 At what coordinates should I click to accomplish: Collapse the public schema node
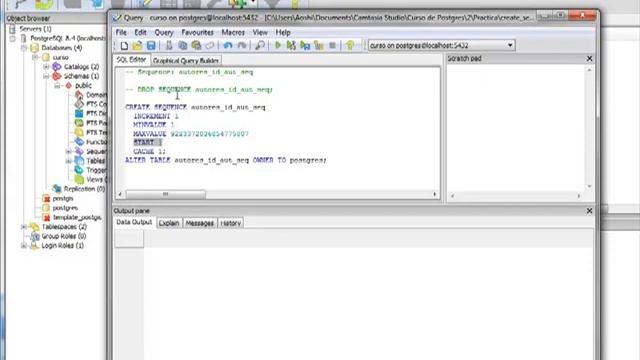57,85
